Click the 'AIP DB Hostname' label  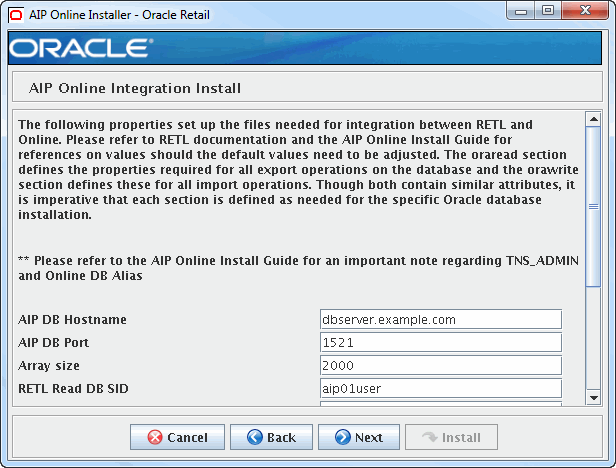(x=72, y=320)
